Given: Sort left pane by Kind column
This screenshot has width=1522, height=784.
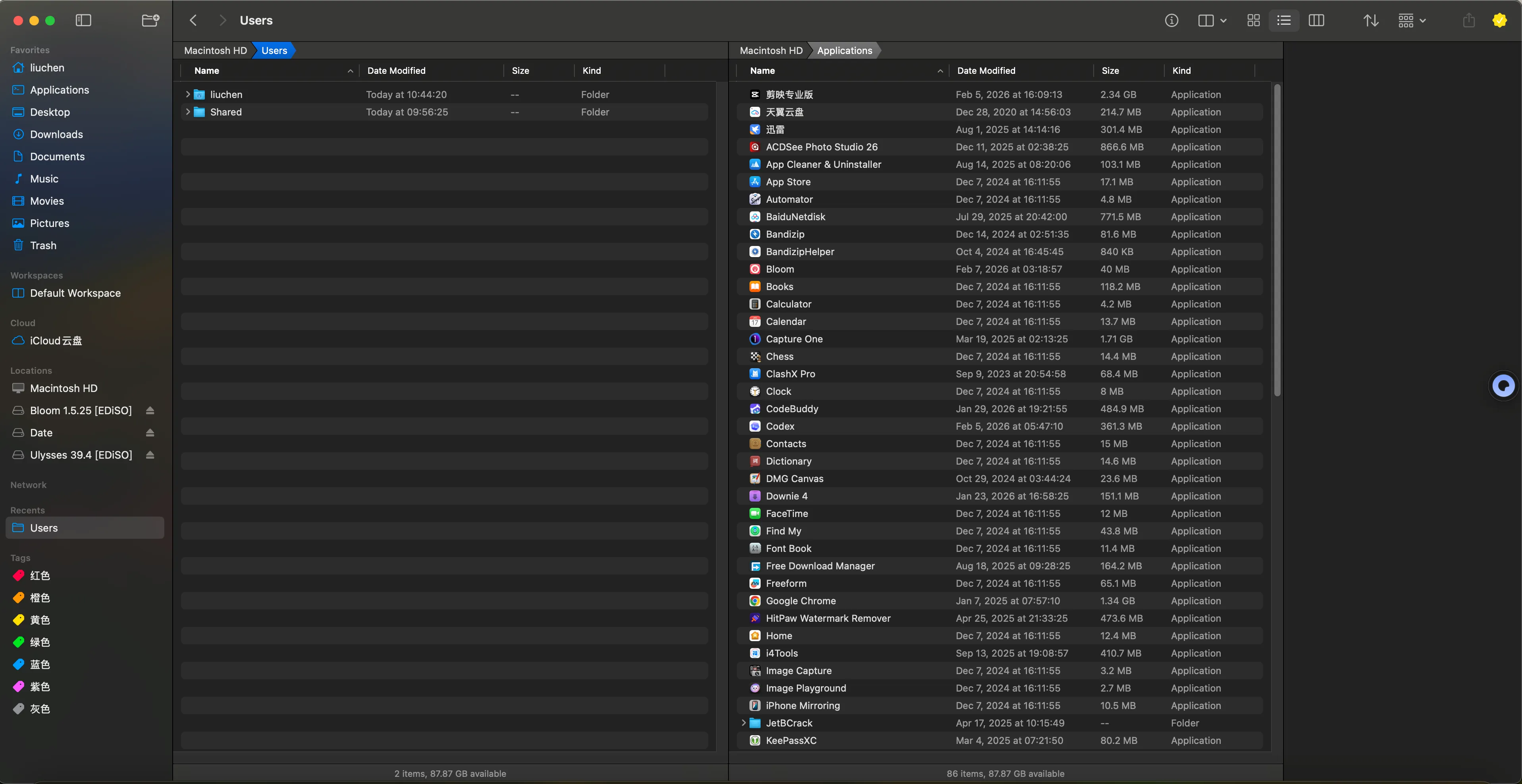Looking at the screenshot, I should click(619, 71).
